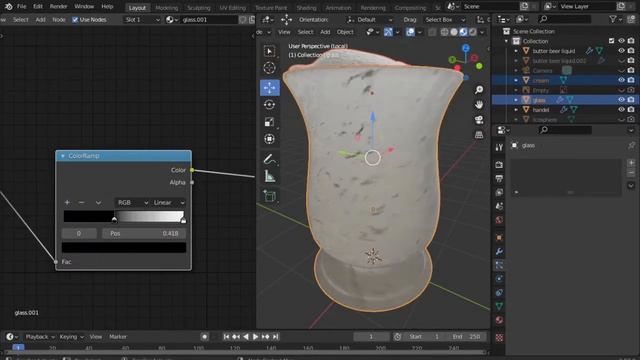Select the Annotate tool
The image size is (640, 360).
tap(269, 159)
